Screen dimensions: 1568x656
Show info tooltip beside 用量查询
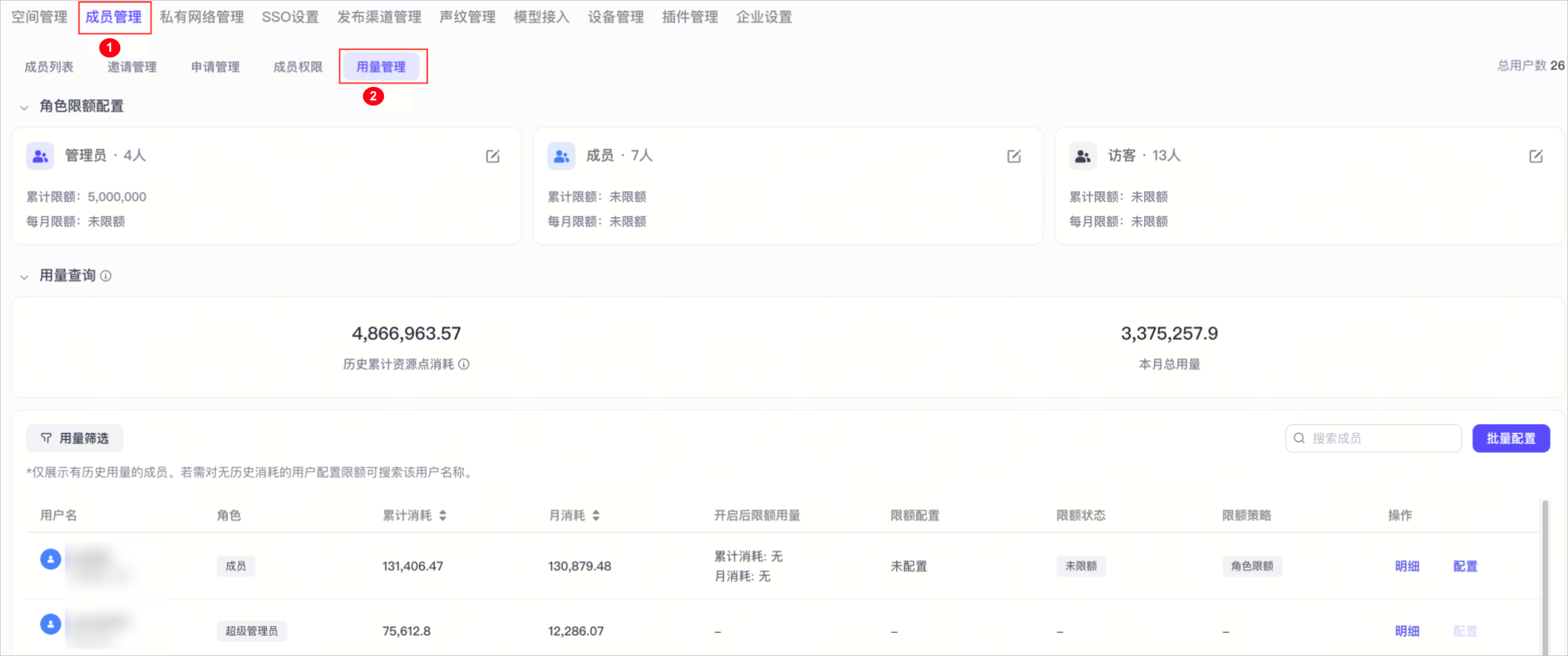[106, 276]
